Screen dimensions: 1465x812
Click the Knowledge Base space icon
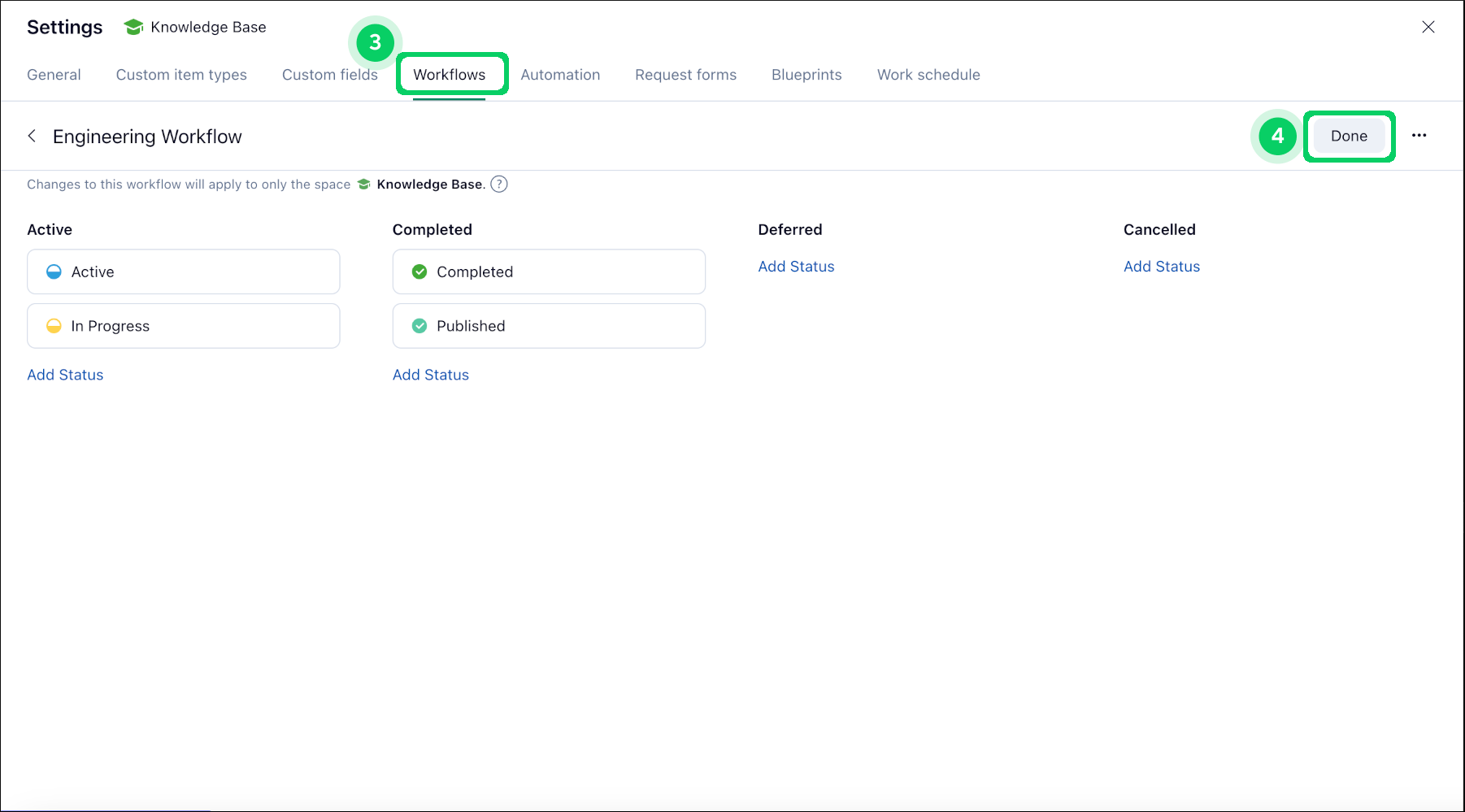[133, 26]
